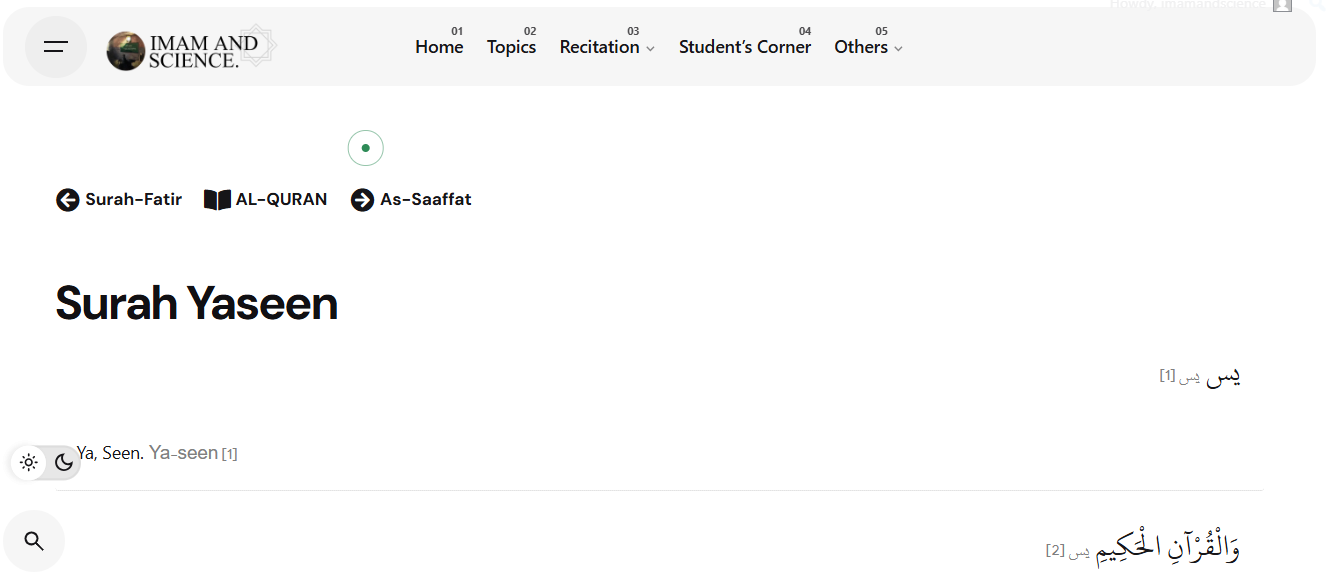Open search with the magnifier icon
Screen dimensions: 1333x580
pyautogui.click(x=34, y=541)
